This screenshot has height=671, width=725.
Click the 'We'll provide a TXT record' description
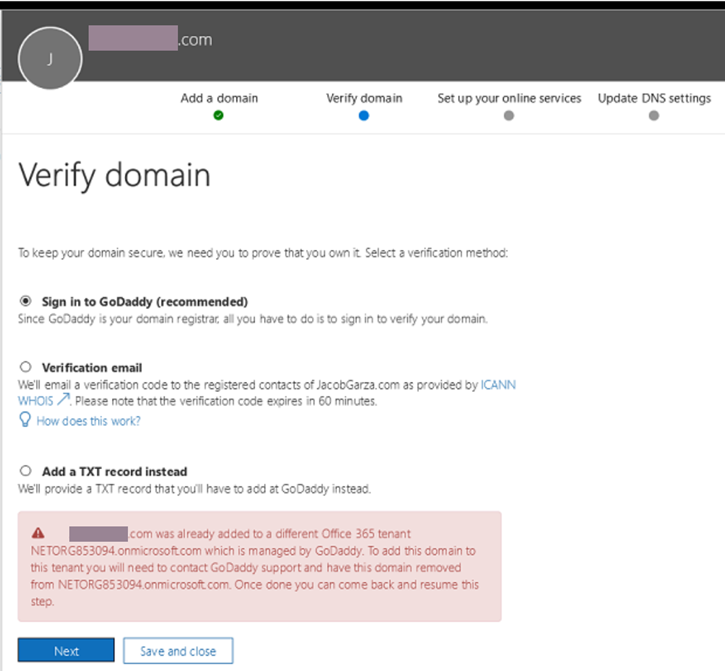click(x=194, y=489)
